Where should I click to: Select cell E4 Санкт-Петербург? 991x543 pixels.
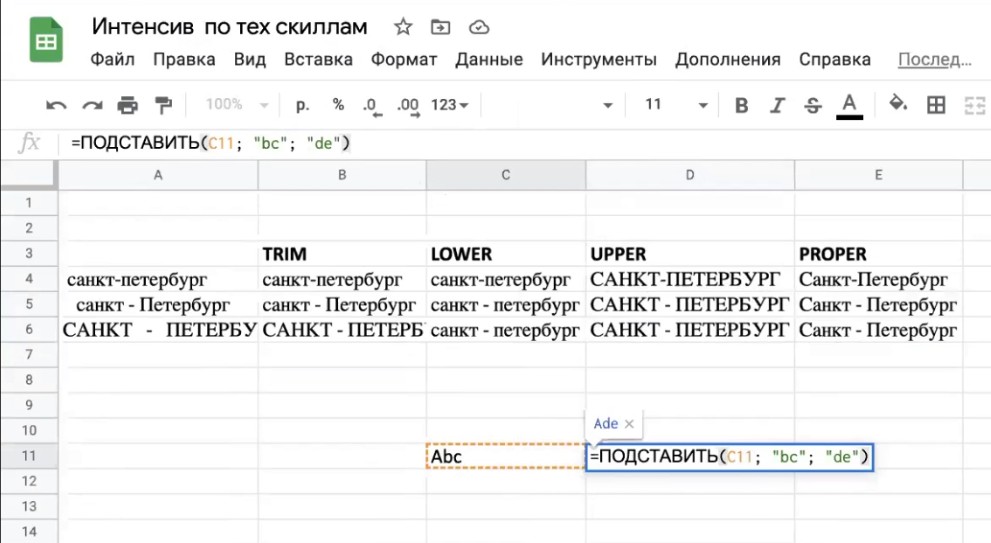879,279
